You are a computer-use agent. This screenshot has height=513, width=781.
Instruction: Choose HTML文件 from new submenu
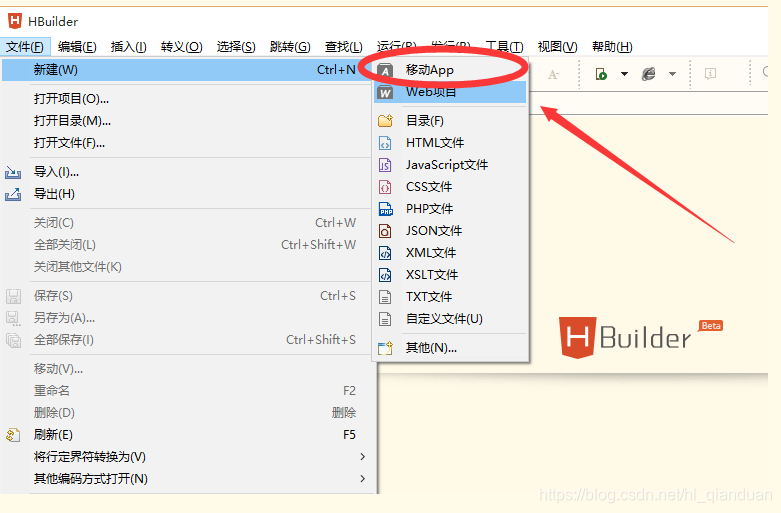(x=450, y=143)
